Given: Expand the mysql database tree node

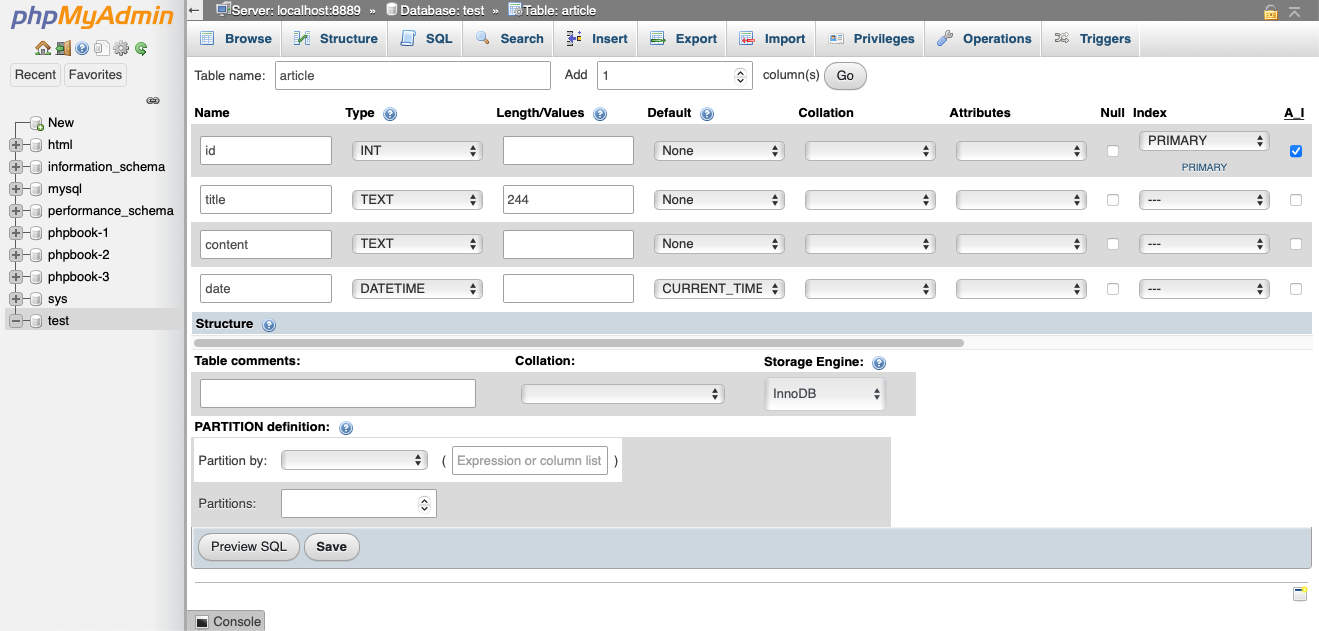Looking at the screenshot, I should [15, 189].
